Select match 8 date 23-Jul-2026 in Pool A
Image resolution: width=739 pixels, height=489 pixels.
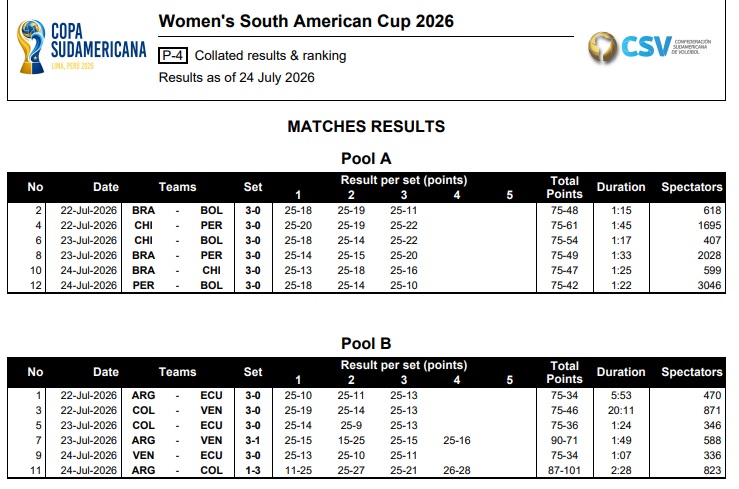[88, 255]
